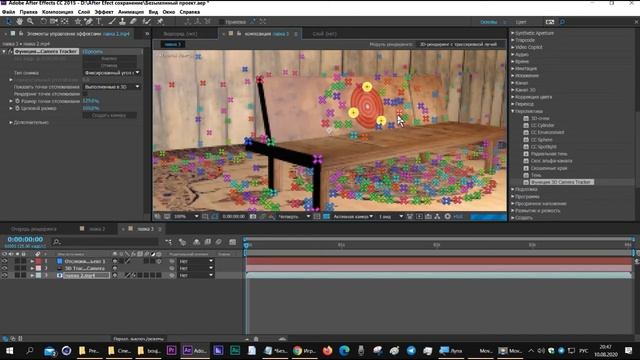The image size is (640, 360).
Task: Click the timeline Graph Editor icon
Action: click(x=233, y=242)
